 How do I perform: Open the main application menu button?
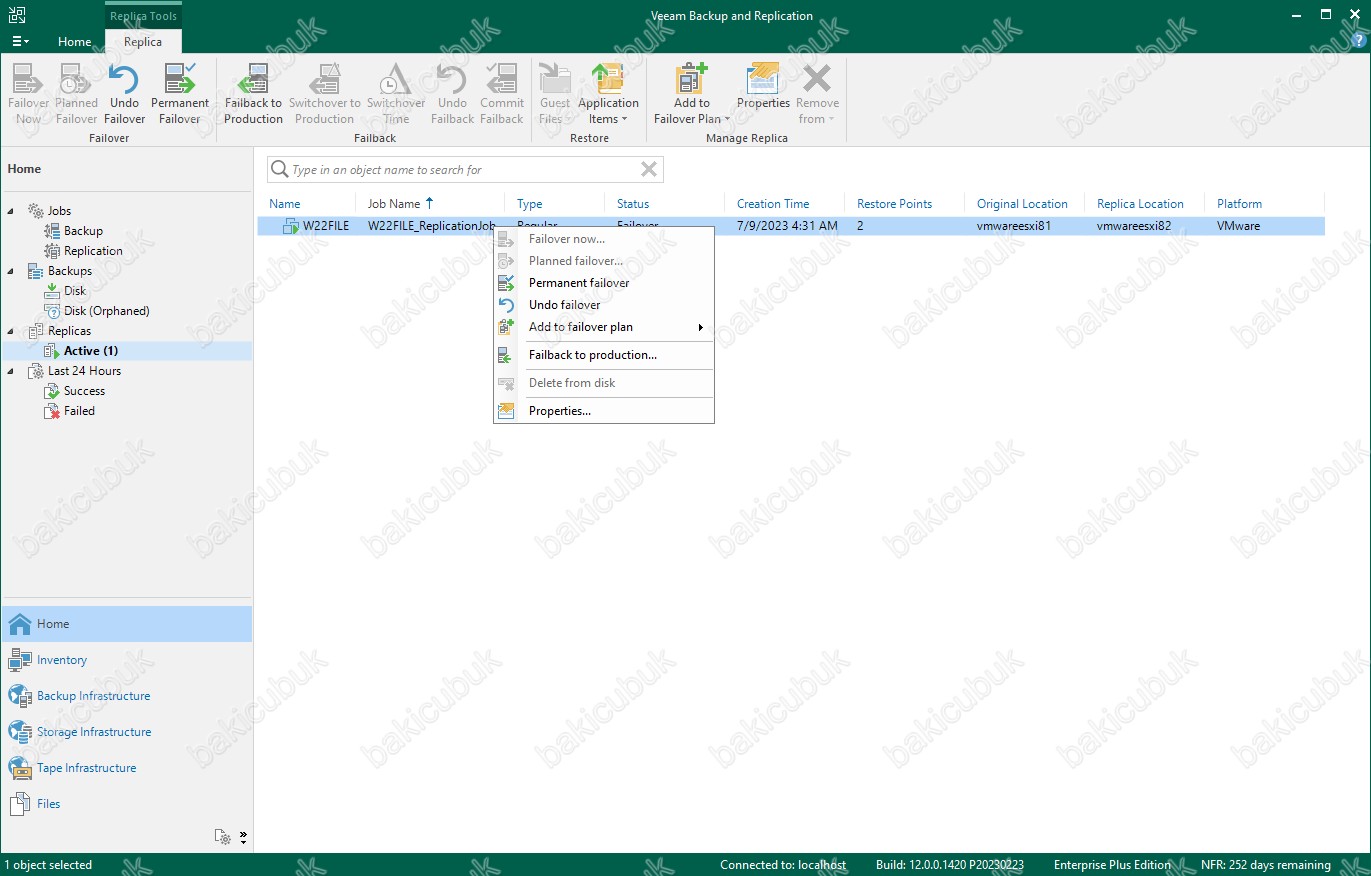(x=20, y=42)
